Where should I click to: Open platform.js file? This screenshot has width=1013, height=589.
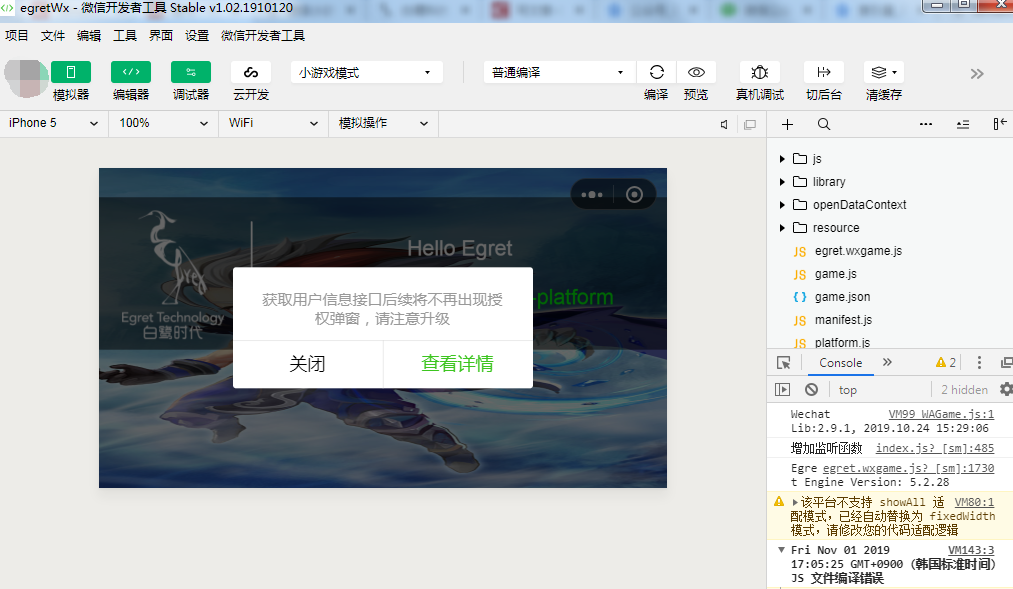(842, 342)
